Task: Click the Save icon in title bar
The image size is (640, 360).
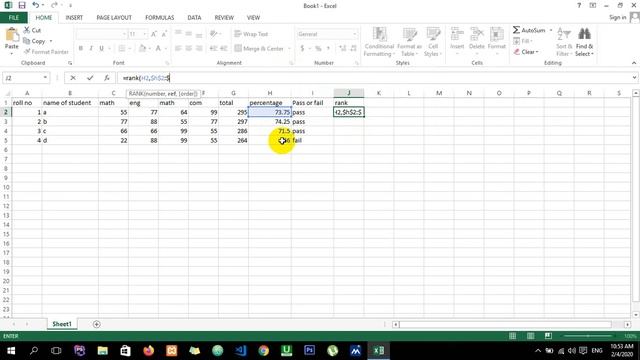Action: tap(22, 5)
